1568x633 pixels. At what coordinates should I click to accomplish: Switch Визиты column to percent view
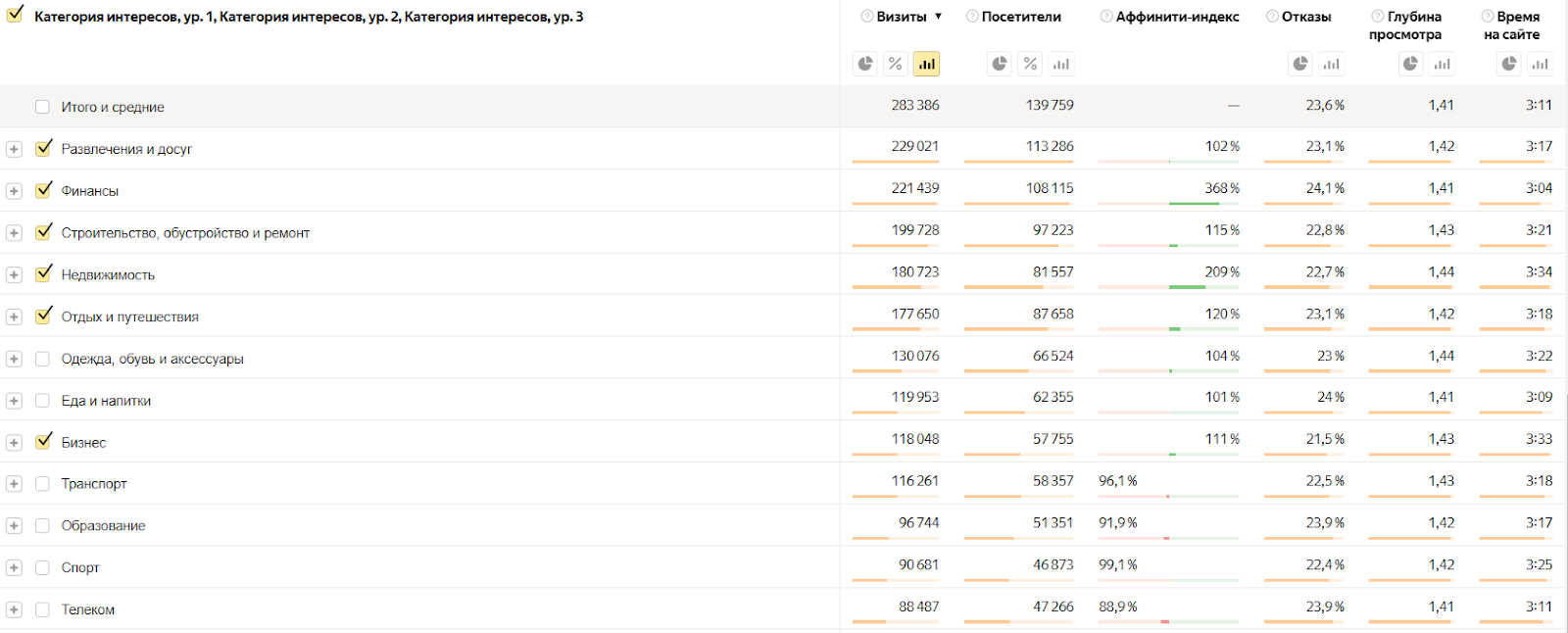coord(896,64)
